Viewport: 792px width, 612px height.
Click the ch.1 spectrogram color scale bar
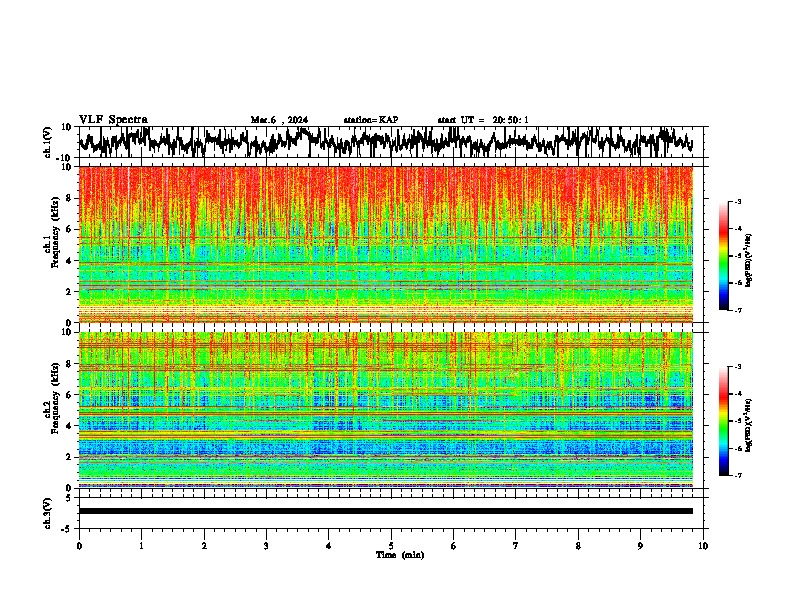click(x=724, y=256)
